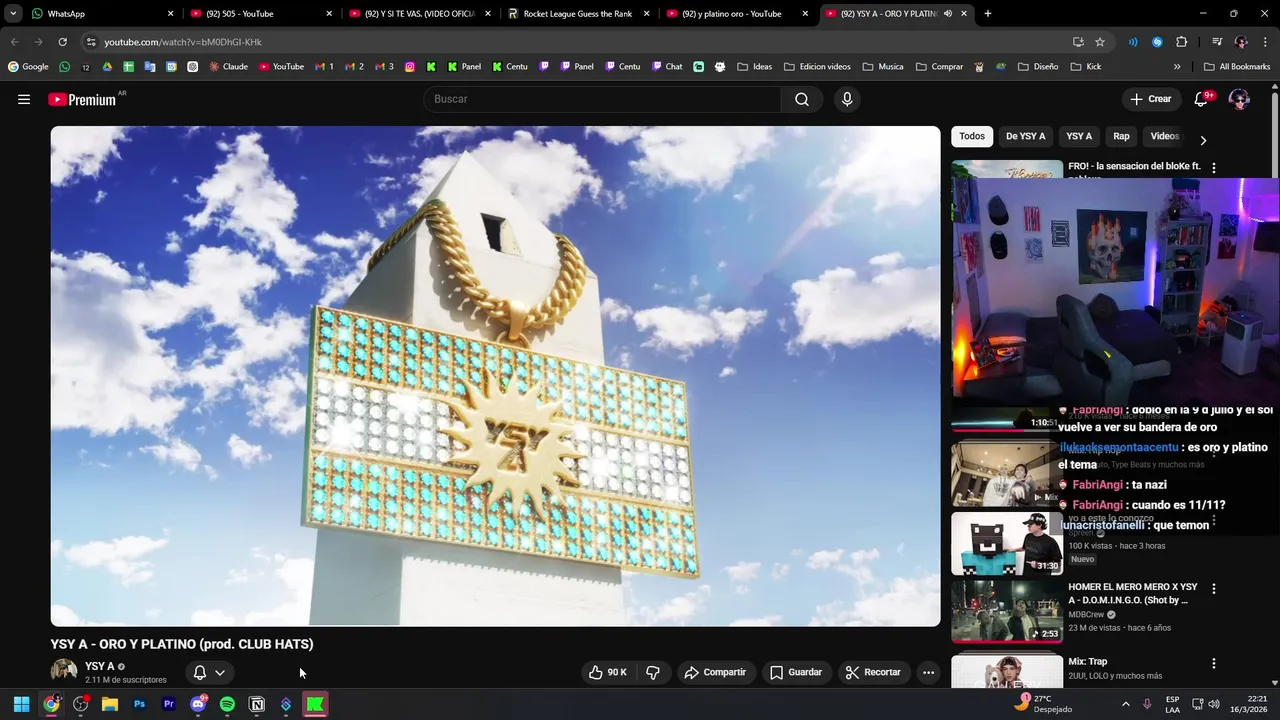Switch to Rocket League Guess the Rank tab

[579, 13]
